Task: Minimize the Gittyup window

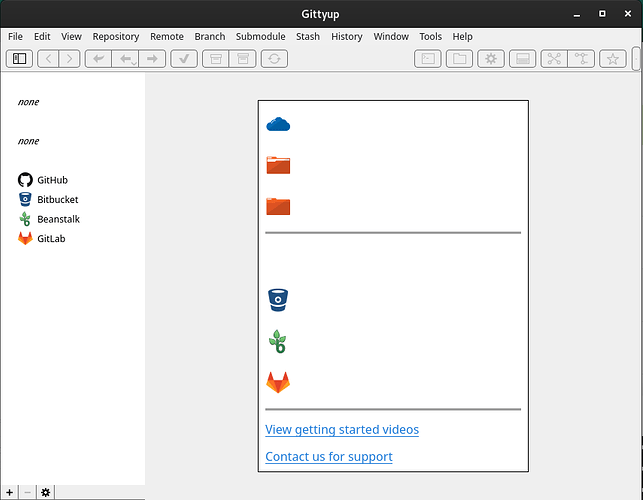Action: (x=577, y=14)
